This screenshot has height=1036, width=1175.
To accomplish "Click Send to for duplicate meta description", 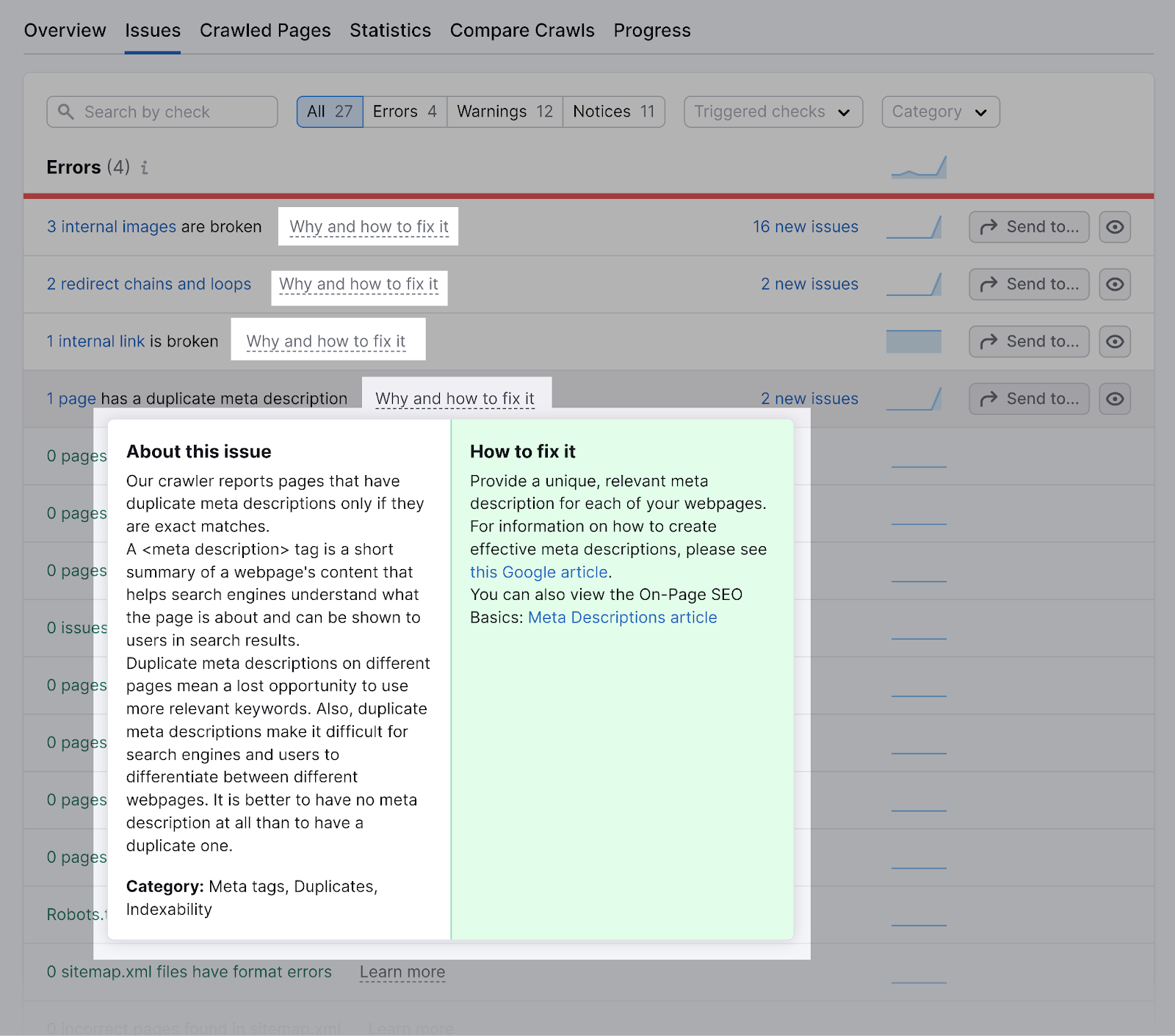I will click(1029, 399).
